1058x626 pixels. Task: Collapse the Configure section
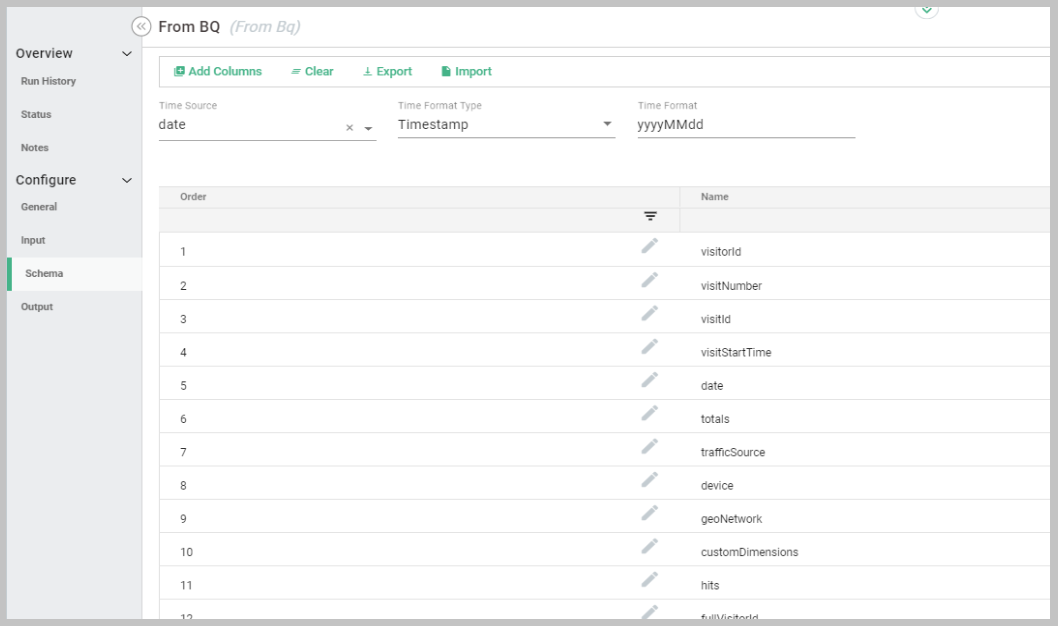tap(126, 181)
